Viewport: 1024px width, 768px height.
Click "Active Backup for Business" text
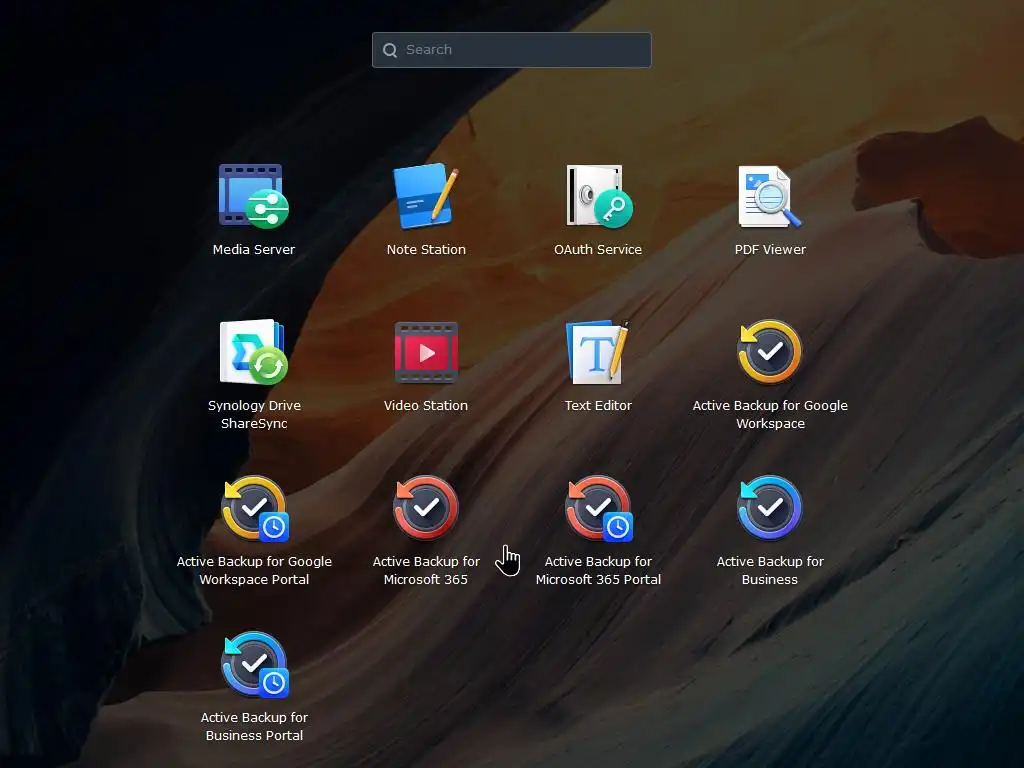(x=770, y=570)
